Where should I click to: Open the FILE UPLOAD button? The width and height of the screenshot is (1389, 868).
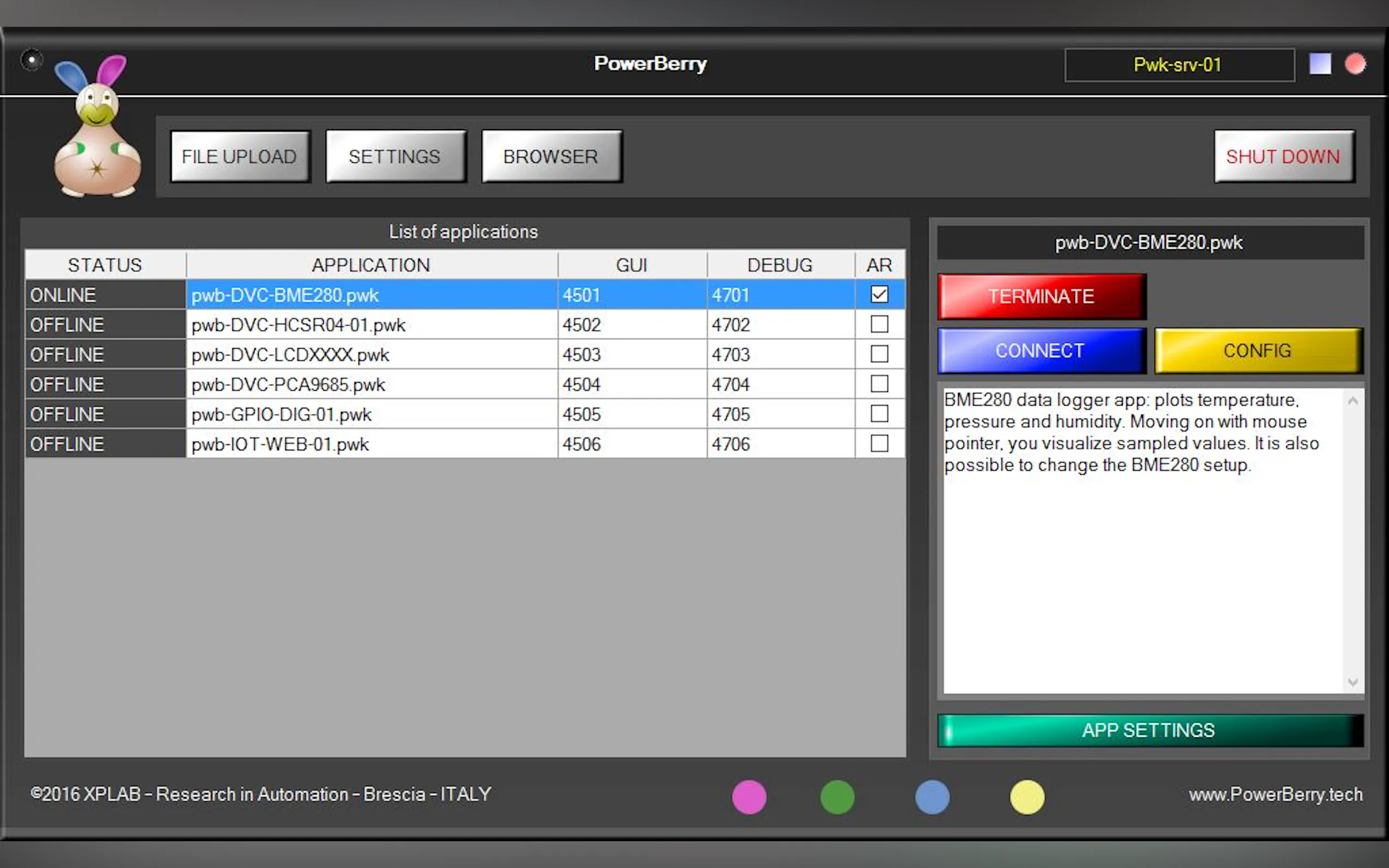(240, 157)
